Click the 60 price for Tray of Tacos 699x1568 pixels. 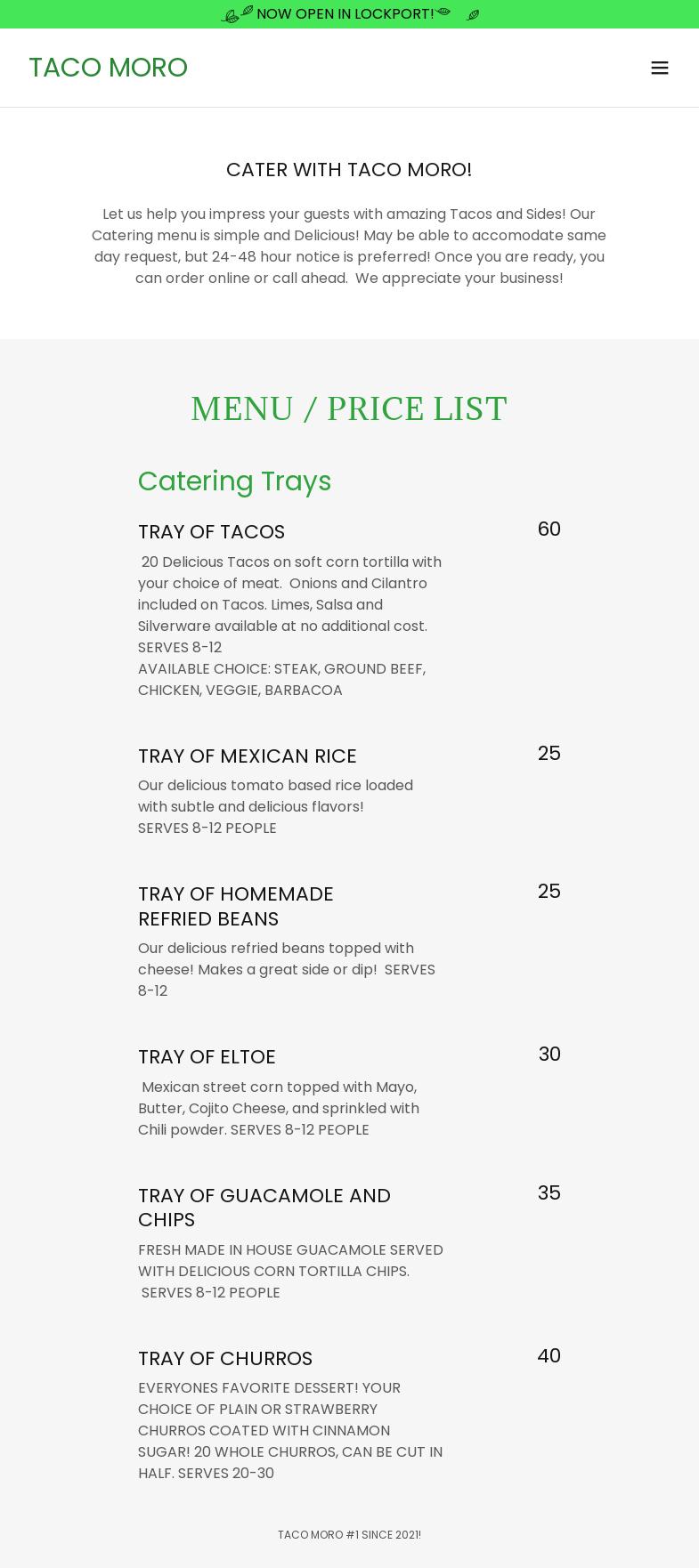pyautogui.click(x=549, y=529)
